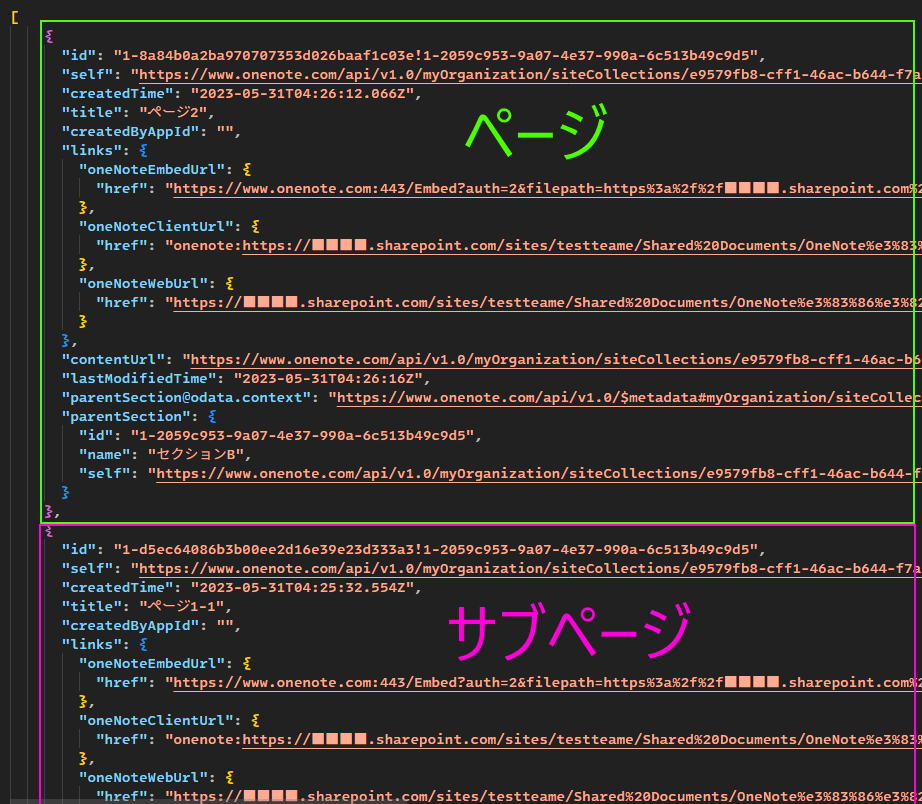
Task: Open the contentUrl API link
Action: (556, 360)
